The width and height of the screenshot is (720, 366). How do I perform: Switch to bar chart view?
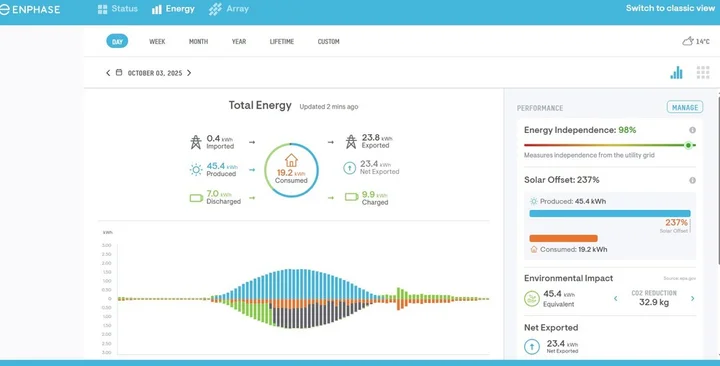(676, 73)
